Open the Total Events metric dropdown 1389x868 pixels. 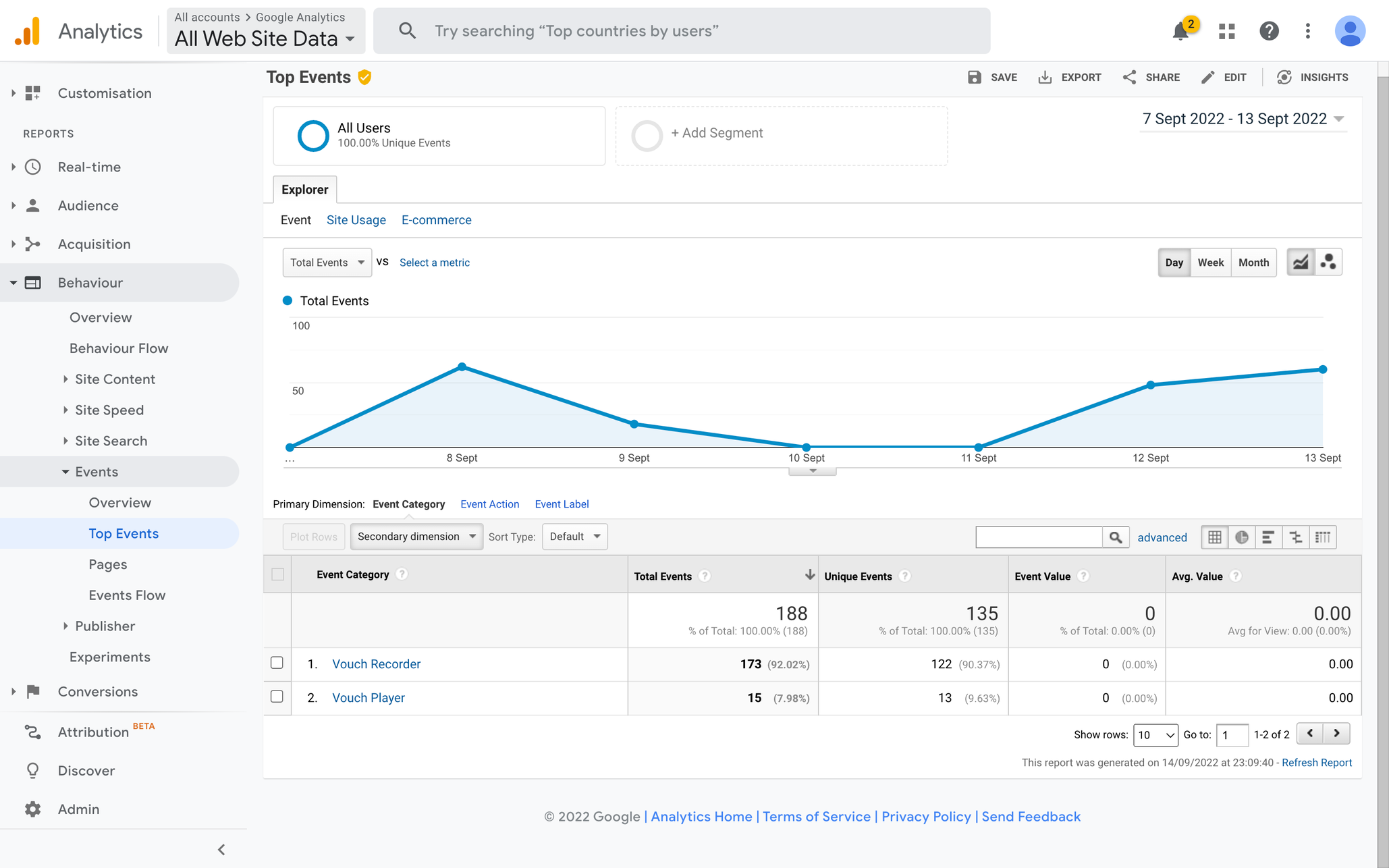(x=327, y=263)
